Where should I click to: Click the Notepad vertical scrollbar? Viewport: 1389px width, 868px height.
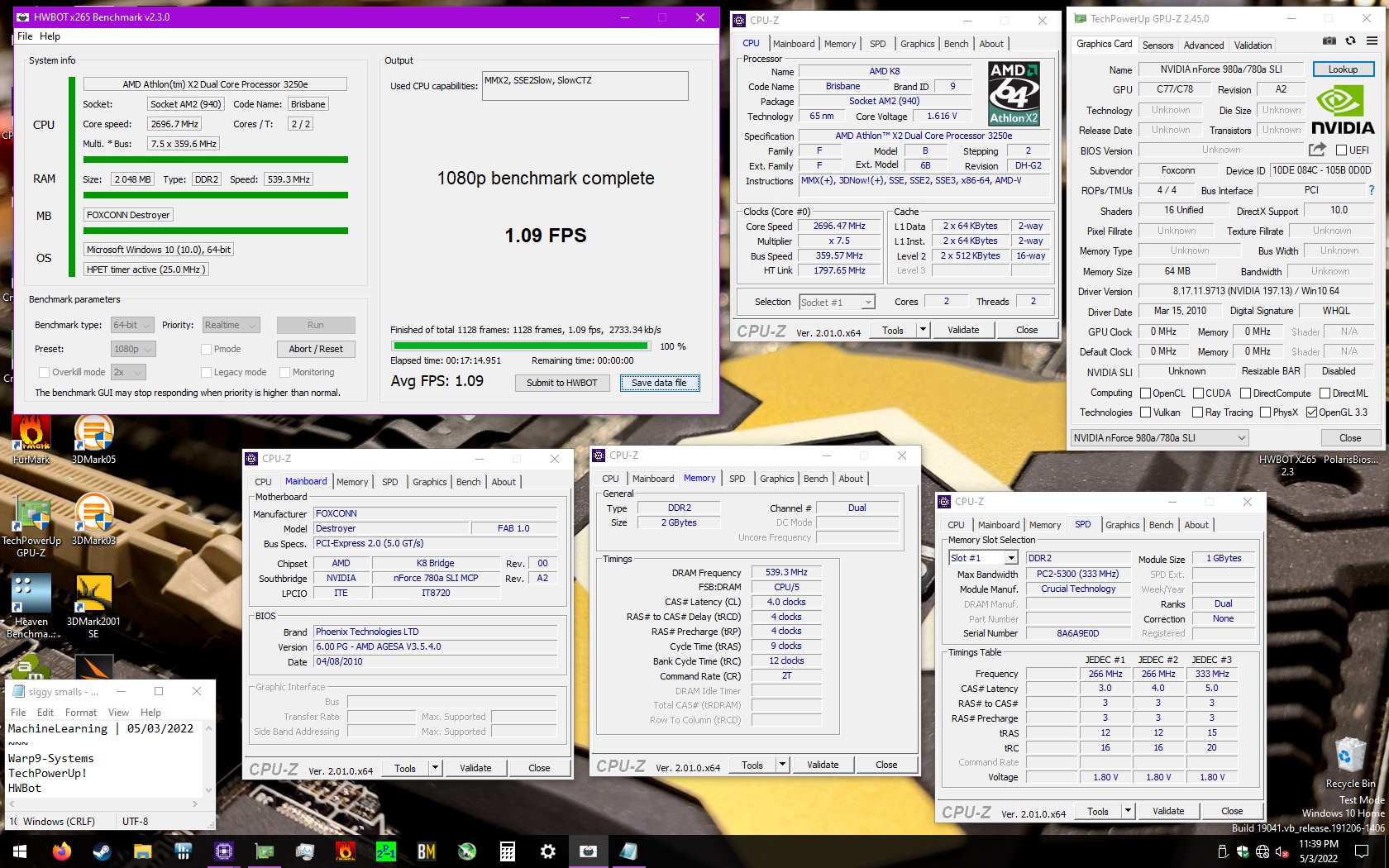tap(208, 759)
